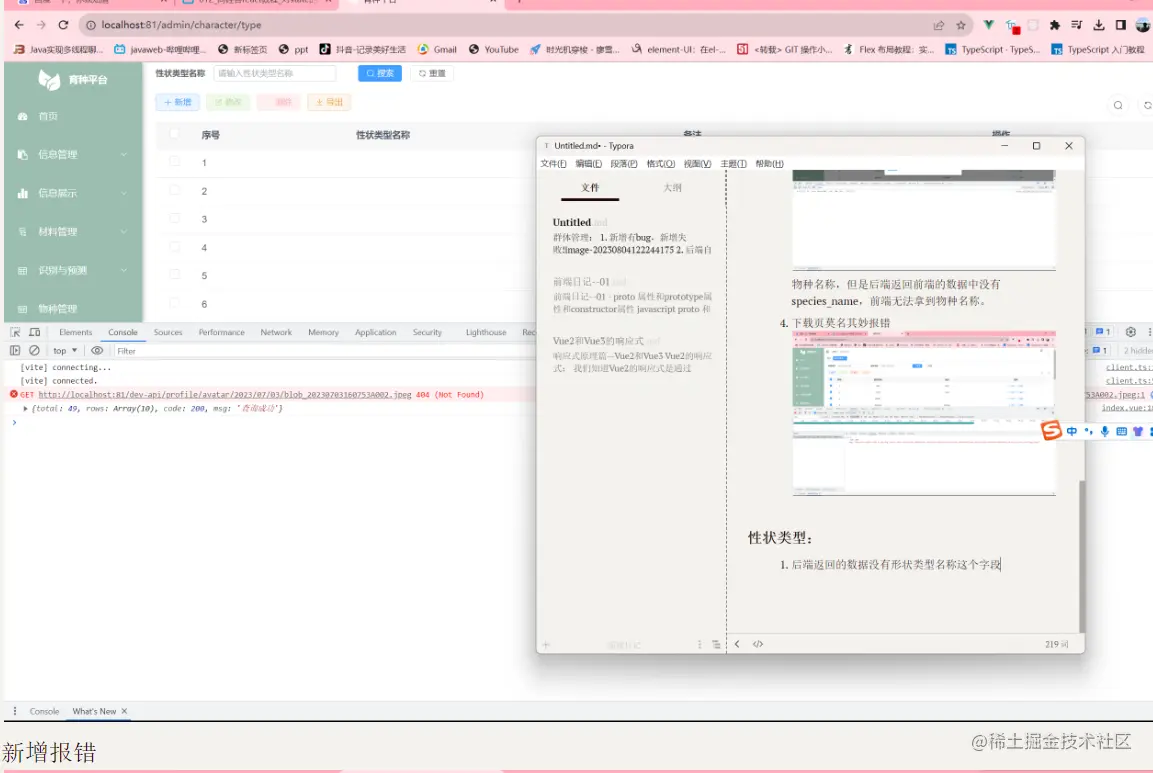
Task: Click the Sogou input method S logo
Action: [x=1052, y=431]
